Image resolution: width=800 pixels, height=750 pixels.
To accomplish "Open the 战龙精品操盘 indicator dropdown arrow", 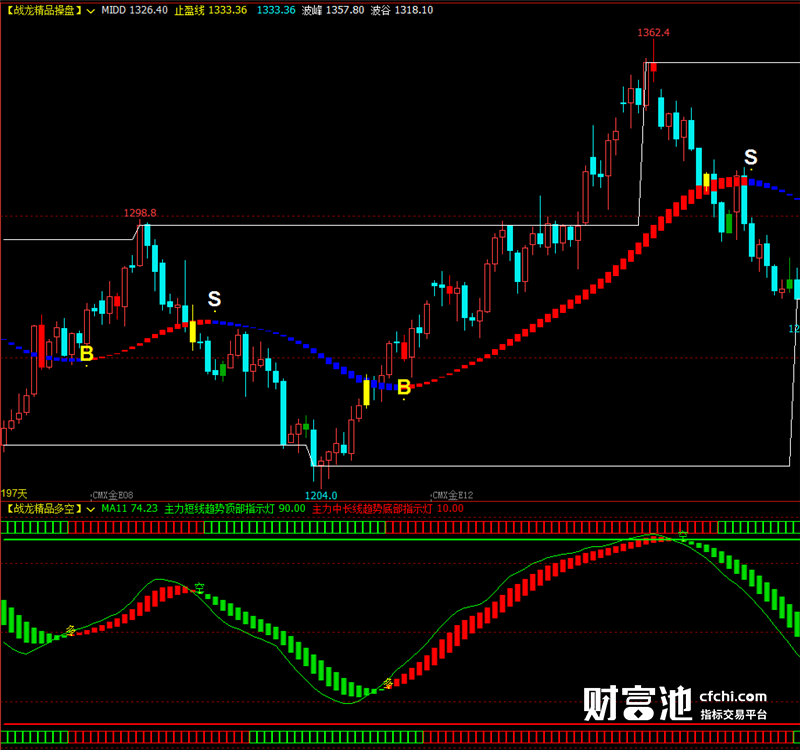I will (x=91, y=11).
